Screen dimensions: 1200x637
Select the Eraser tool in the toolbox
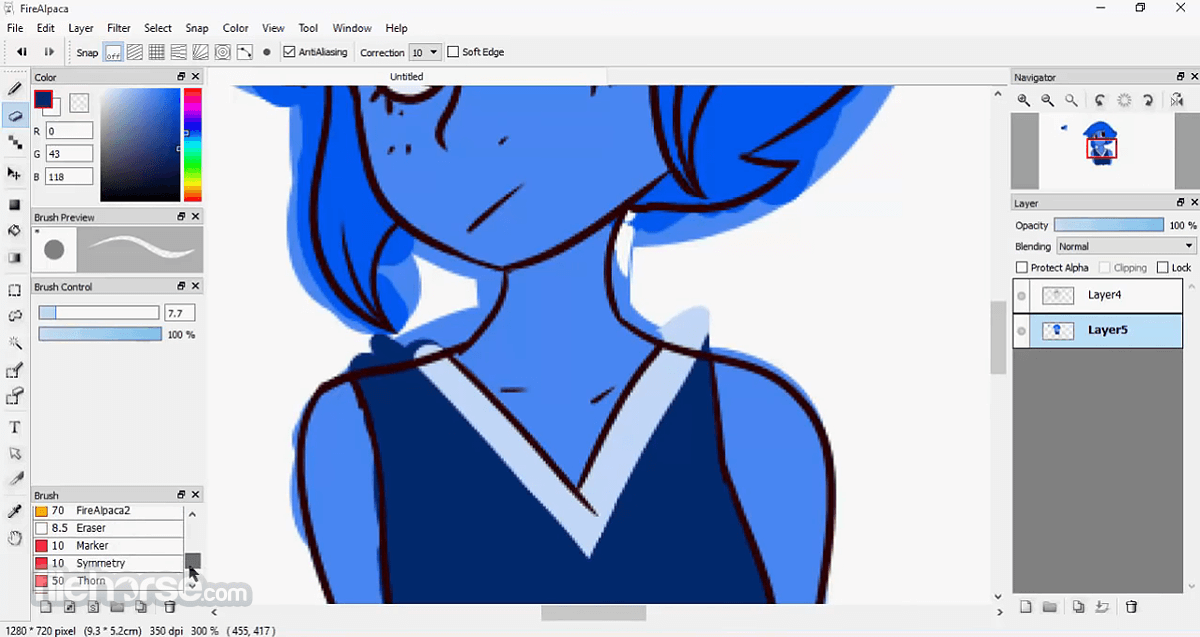[x=15, y=116]
